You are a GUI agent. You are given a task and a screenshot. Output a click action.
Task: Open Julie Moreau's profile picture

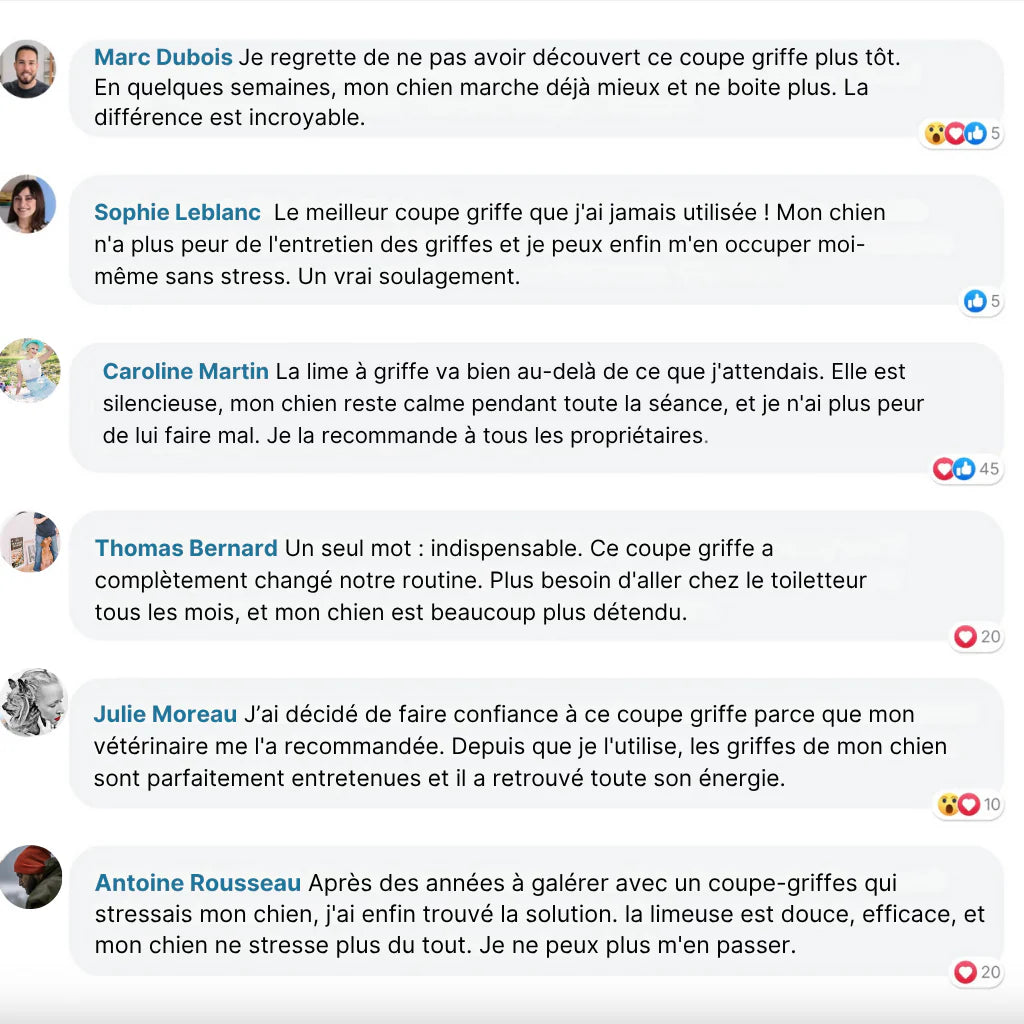33,703
